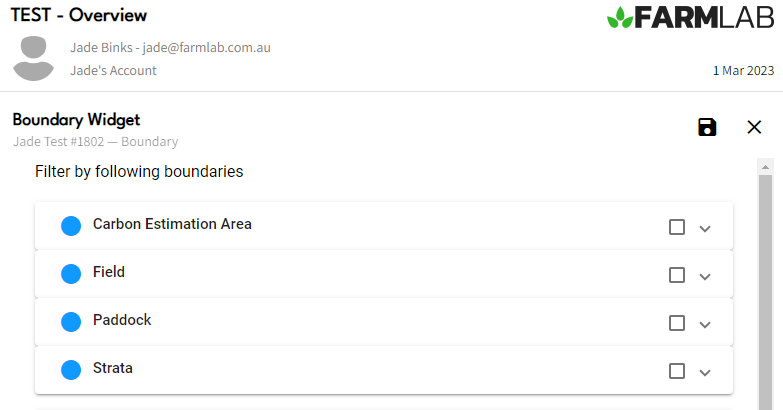Click the Jade's Account text
Viewport: 783px width, 410px height.
[x=113, y=71]
